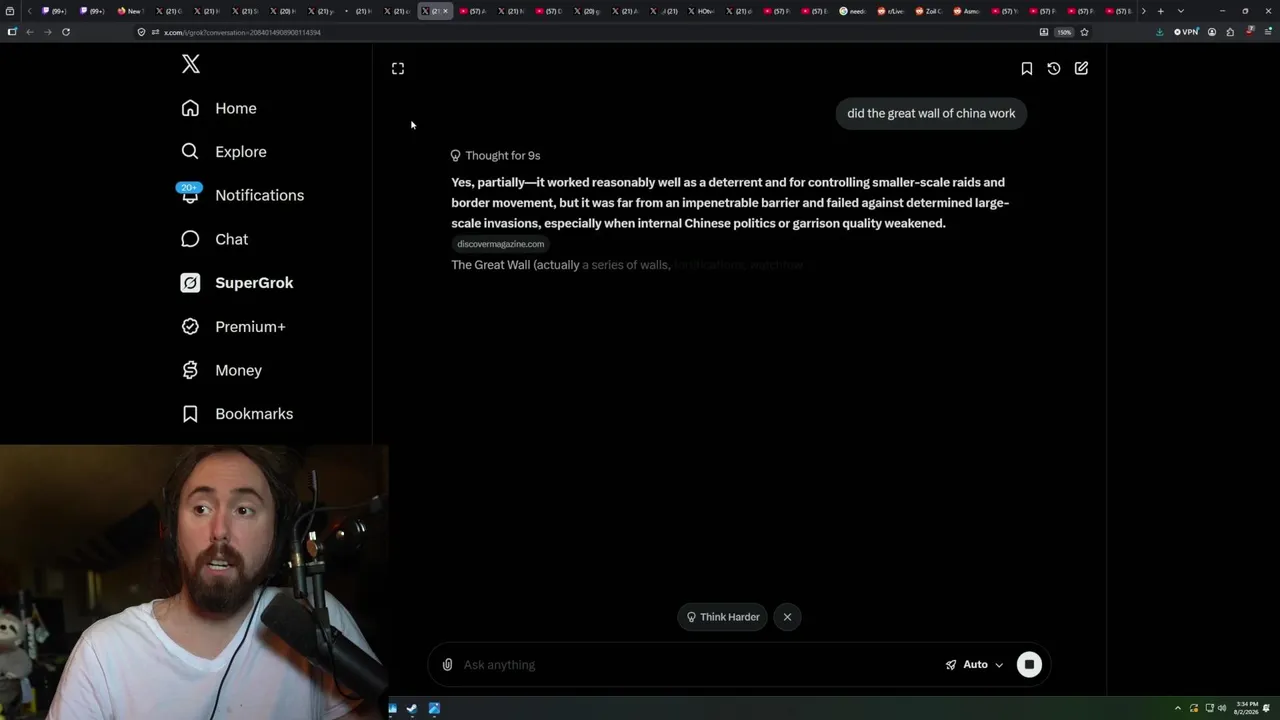The height and width of the screenshot is (720, 1280).
Task: Click the Bookmarks ribbon icon
Action: click(x=190, y=414)
